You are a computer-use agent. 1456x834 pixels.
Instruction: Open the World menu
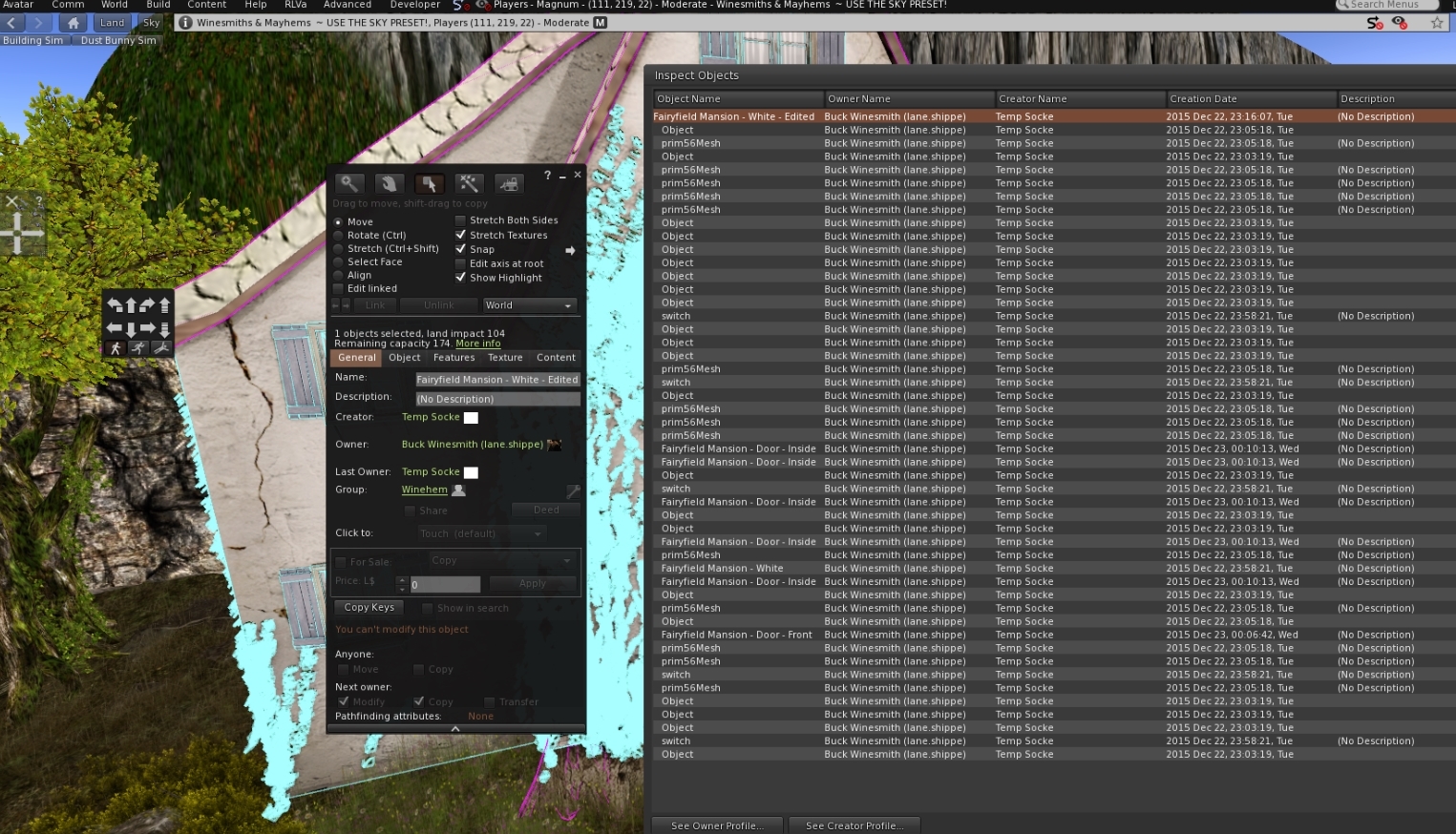pyautogui.click(x=115, y=5)
